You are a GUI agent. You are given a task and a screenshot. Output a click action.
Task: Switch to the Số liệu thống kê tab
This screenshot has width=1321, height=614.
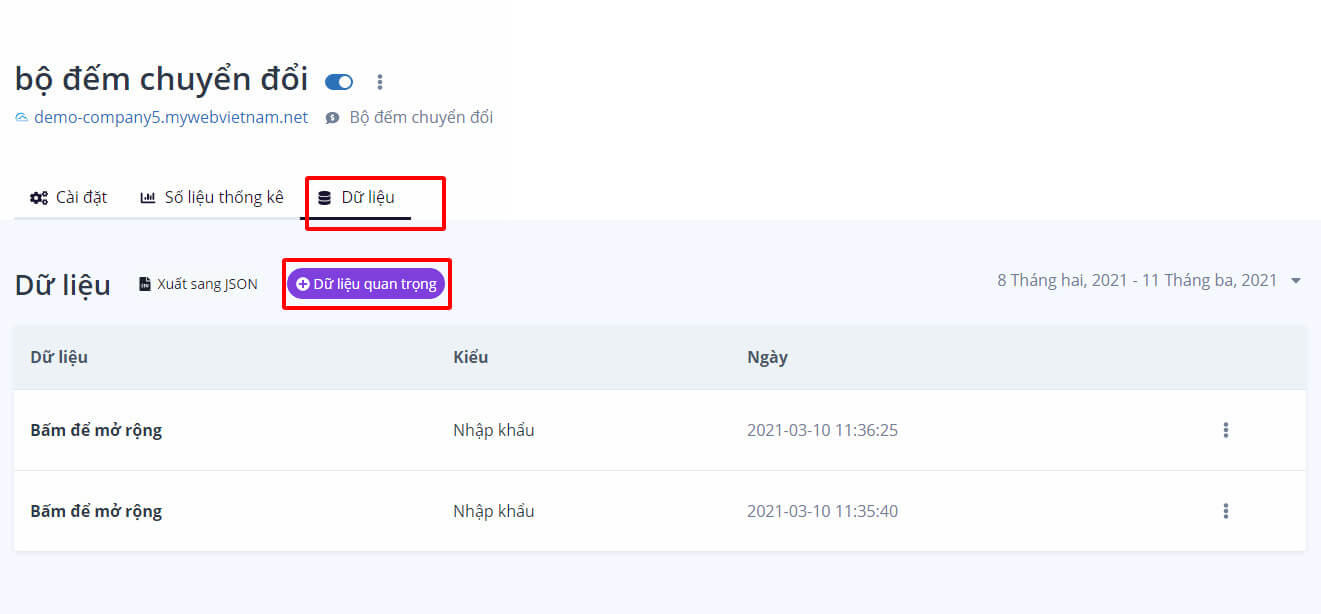(x=212, y=197)
